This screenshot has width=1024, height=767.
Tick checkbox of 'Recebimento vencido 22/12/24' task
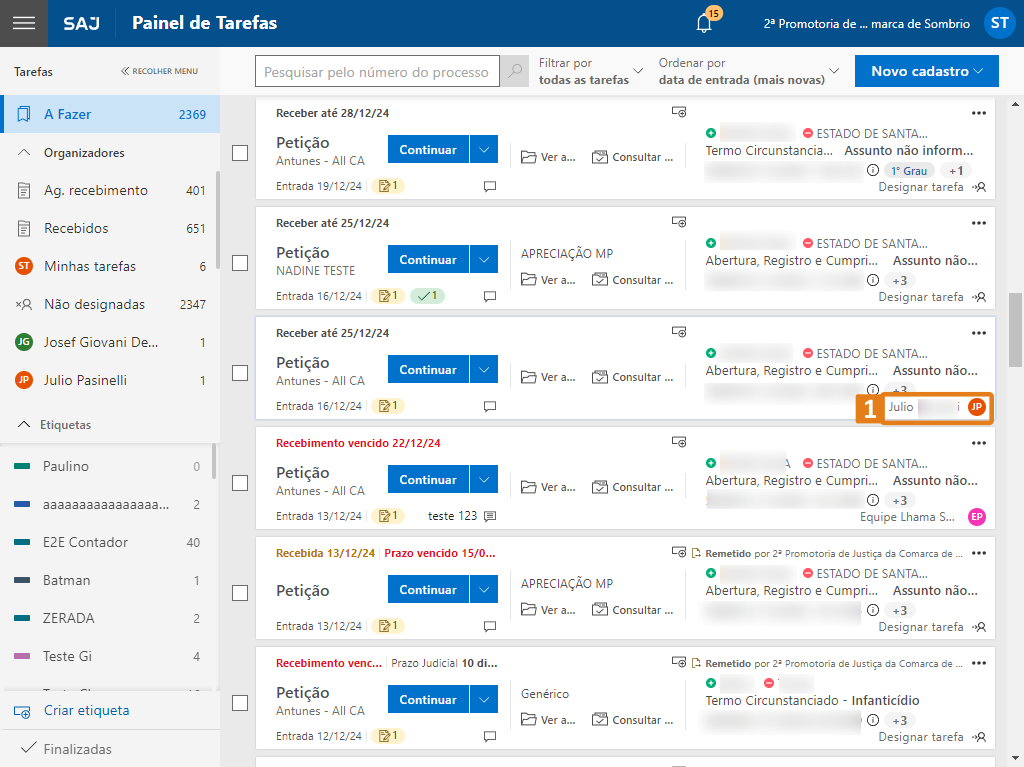pos(240,483)
